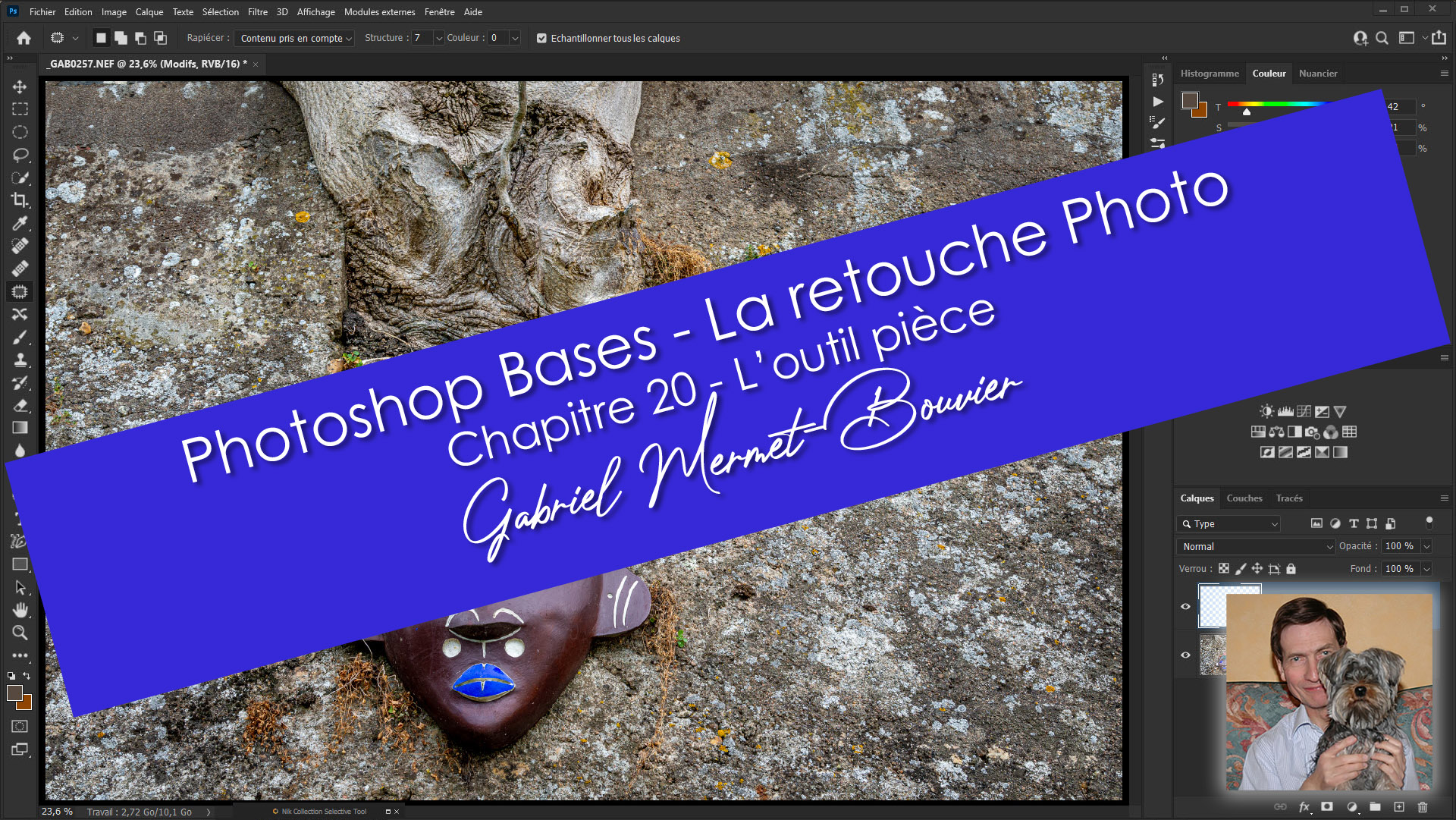Select the Zoom tool in toolbar
The width and height of the screenshot is (1456, 820).
[x=20, y=633]
